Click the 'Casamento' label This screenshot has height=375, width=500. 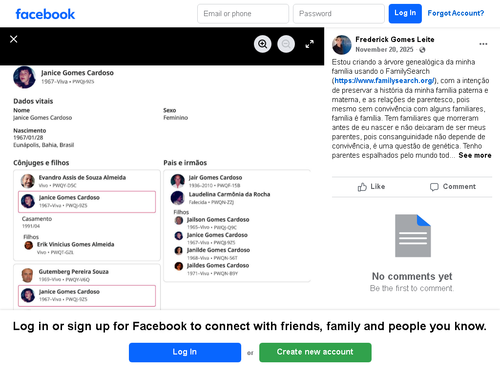37,219
